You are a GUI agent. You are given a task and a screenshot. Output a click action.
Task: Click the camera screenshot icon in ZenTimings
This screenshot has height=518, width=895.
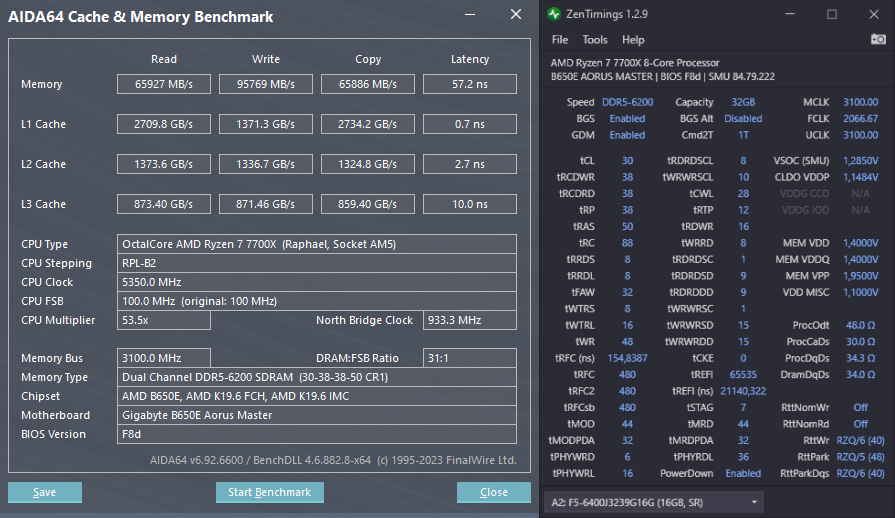click(x=878, y=40)
